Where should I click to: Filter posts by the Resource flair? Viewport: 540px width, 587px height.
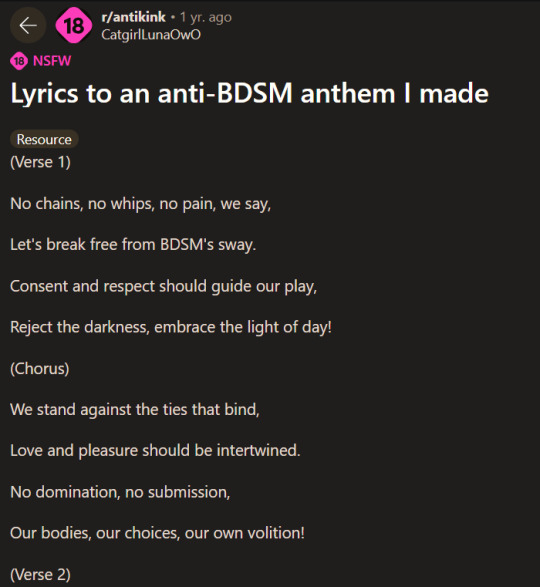[x=44, y=139]
